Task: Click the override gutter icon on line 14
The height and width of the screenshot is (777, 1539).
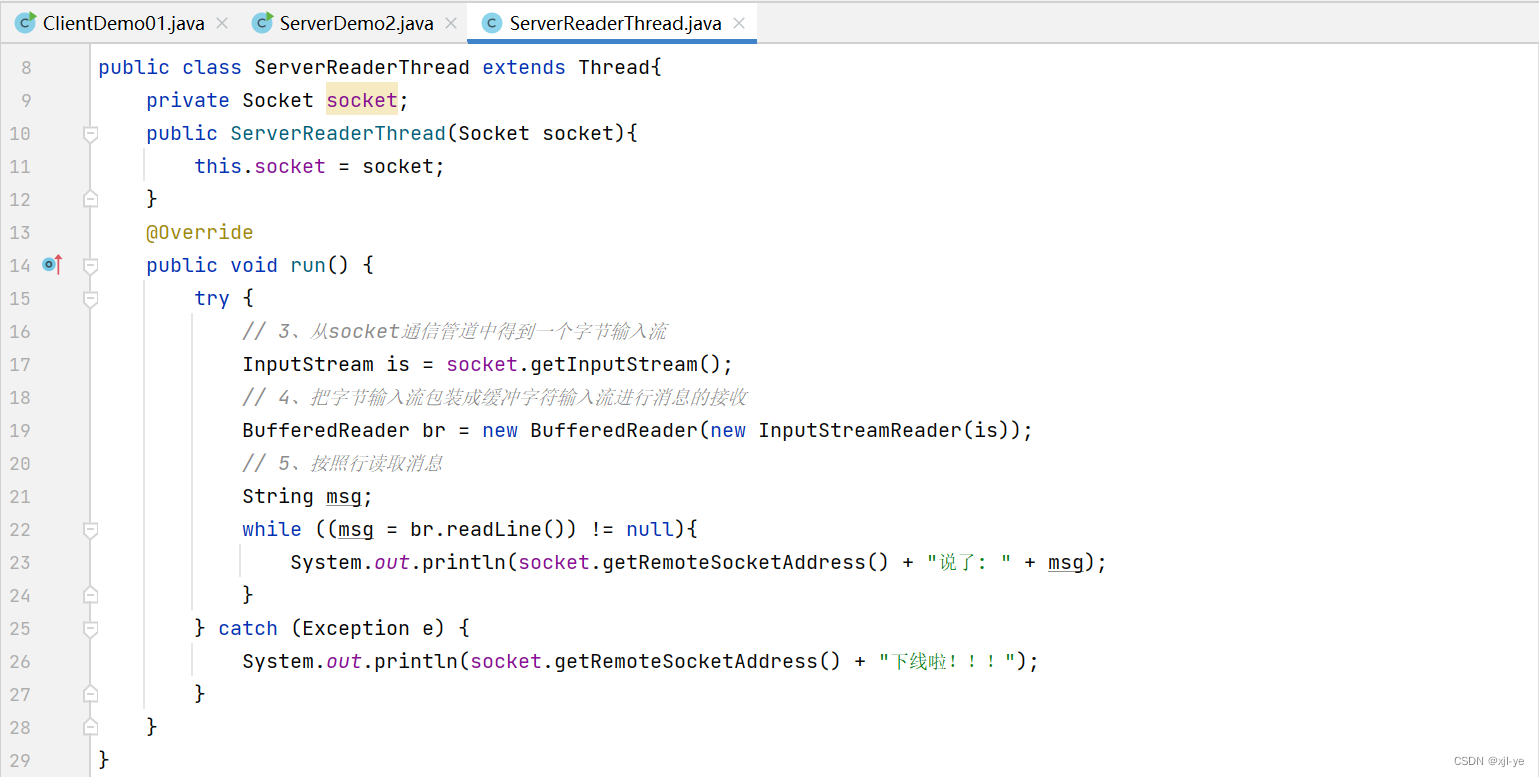Action: point(52,265)
